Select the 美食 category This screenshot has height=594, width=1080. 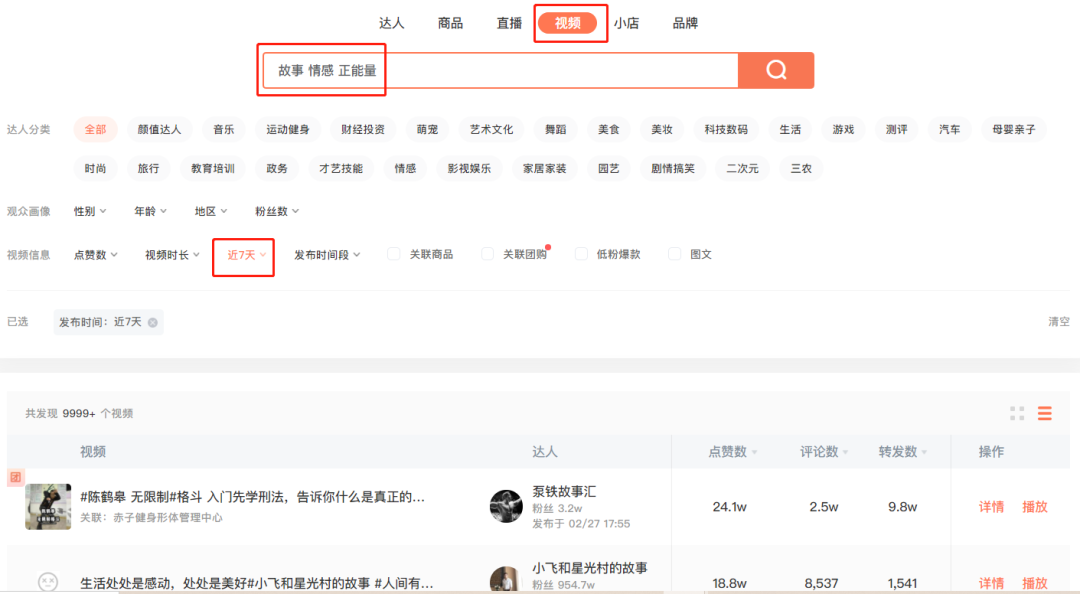(609, 130)
